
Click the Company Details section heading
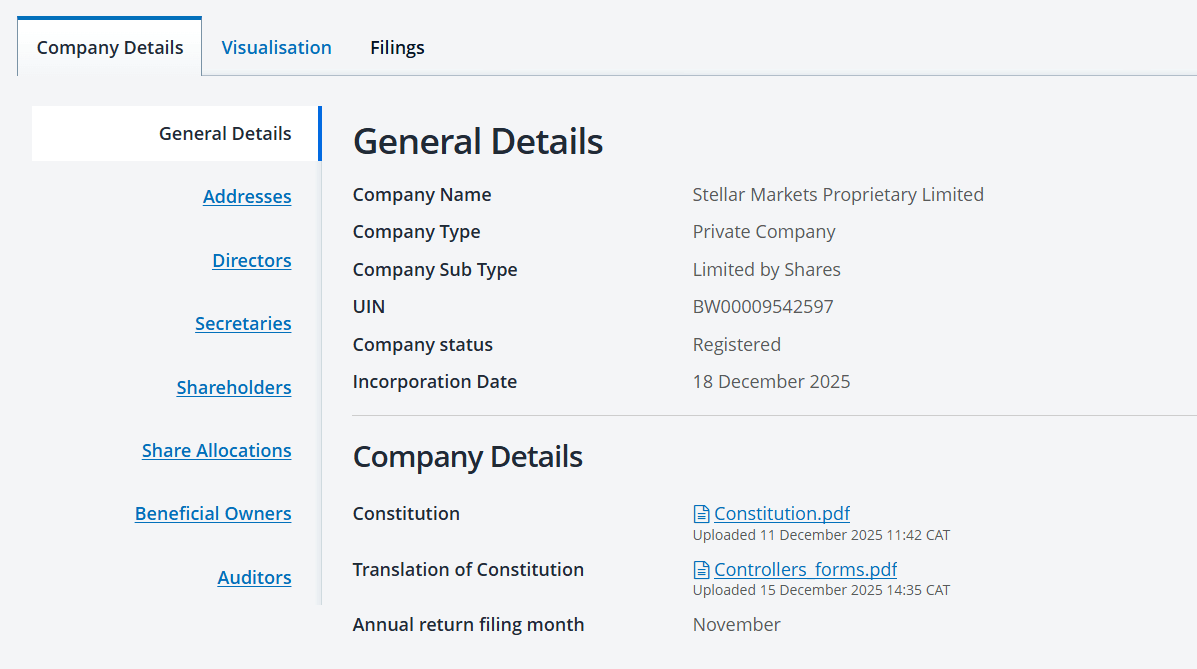click(x=467, y=457)
